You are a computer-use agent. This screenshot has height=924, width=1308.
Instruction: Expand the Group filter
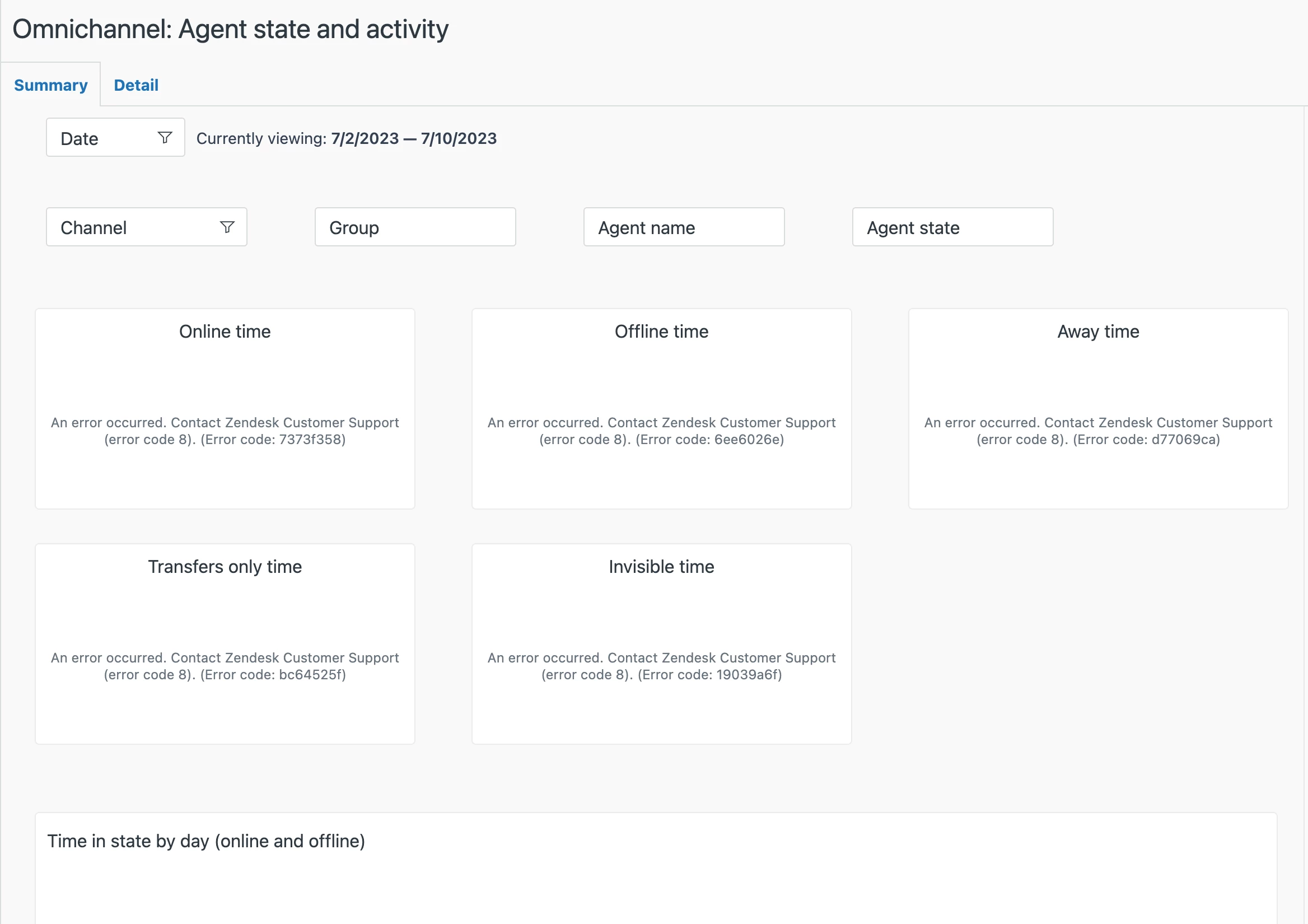click(x=415, y=227)
